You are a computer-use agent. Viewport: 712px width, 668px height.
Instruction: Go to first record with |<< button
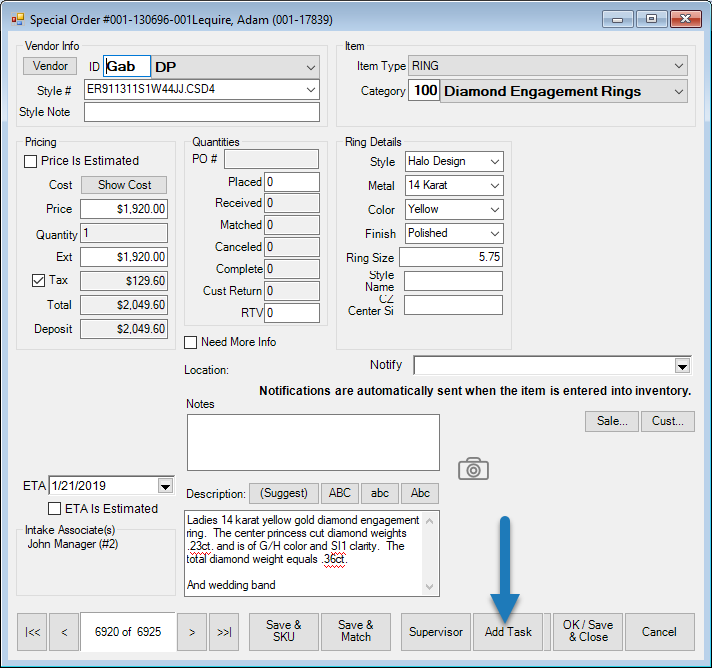(x=33, y=632)
